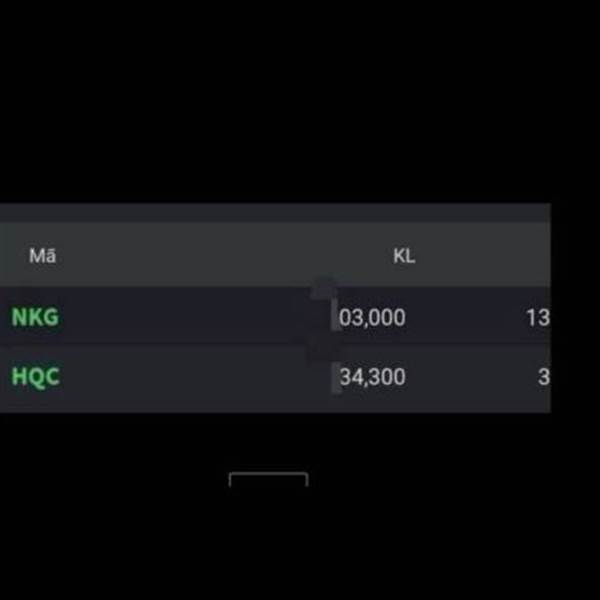Image resolution: width=600 pixels, height=600 pixels.
Task: Click NKG row space between 03,000 and 13
Action: point(465,318)
